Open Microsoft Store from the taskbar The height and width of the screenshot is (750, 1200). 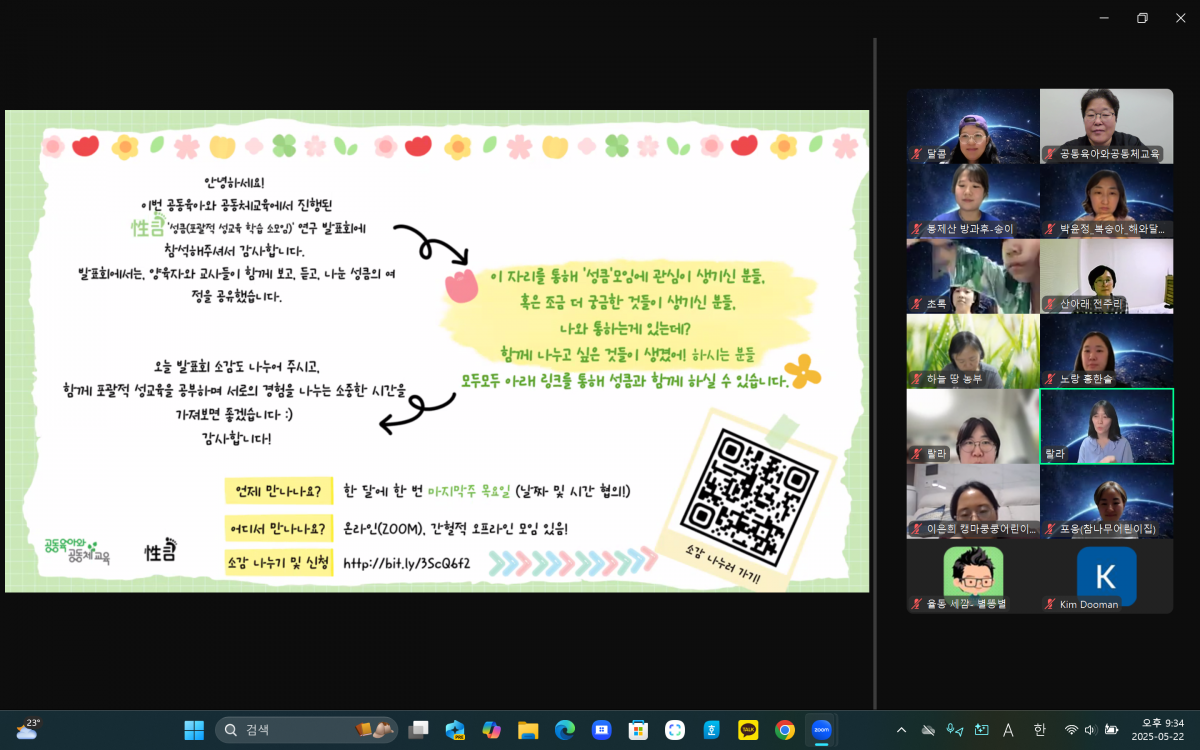pos(638,730)
